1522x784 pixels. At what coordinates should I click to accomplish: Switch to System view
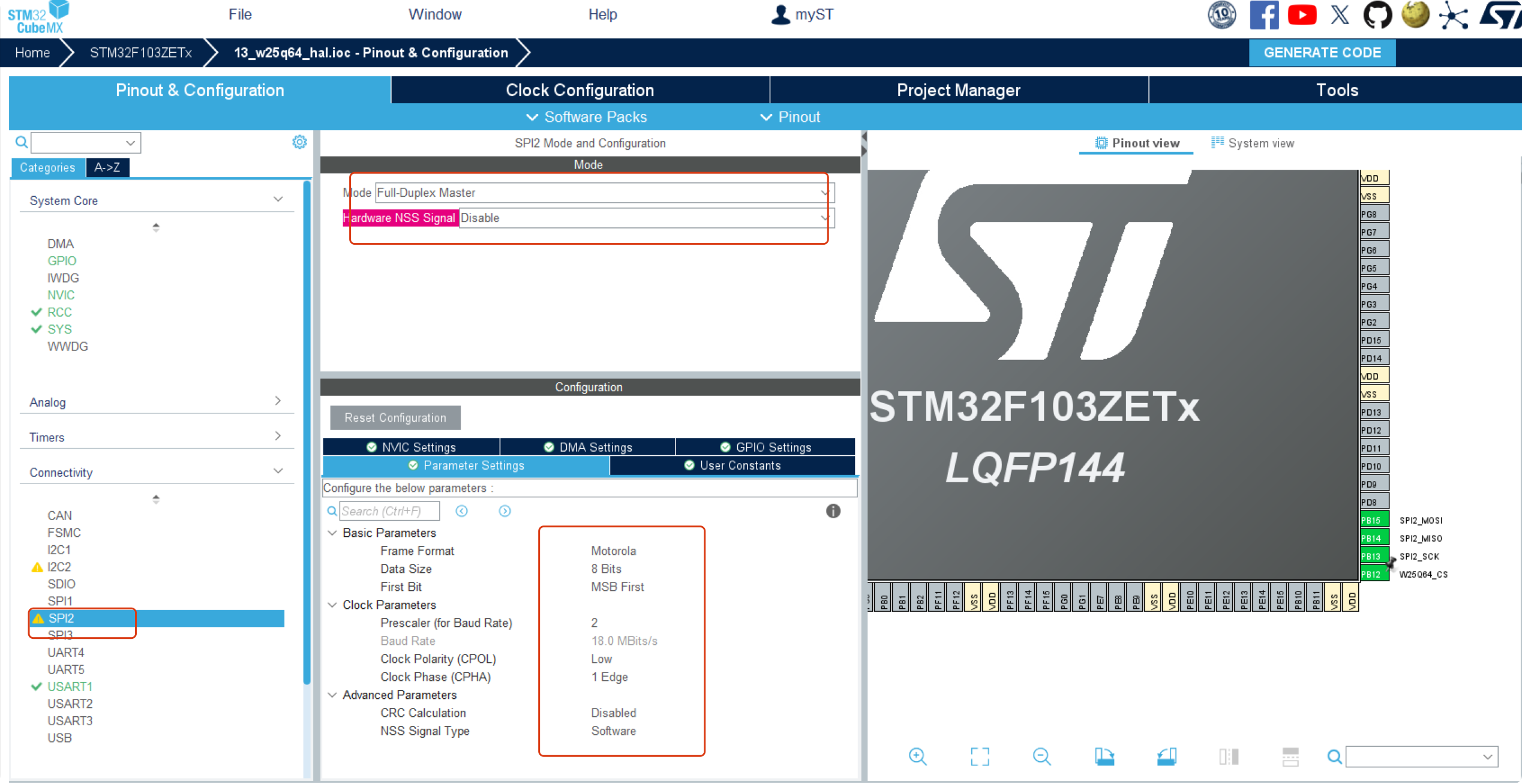[1253, 143]
